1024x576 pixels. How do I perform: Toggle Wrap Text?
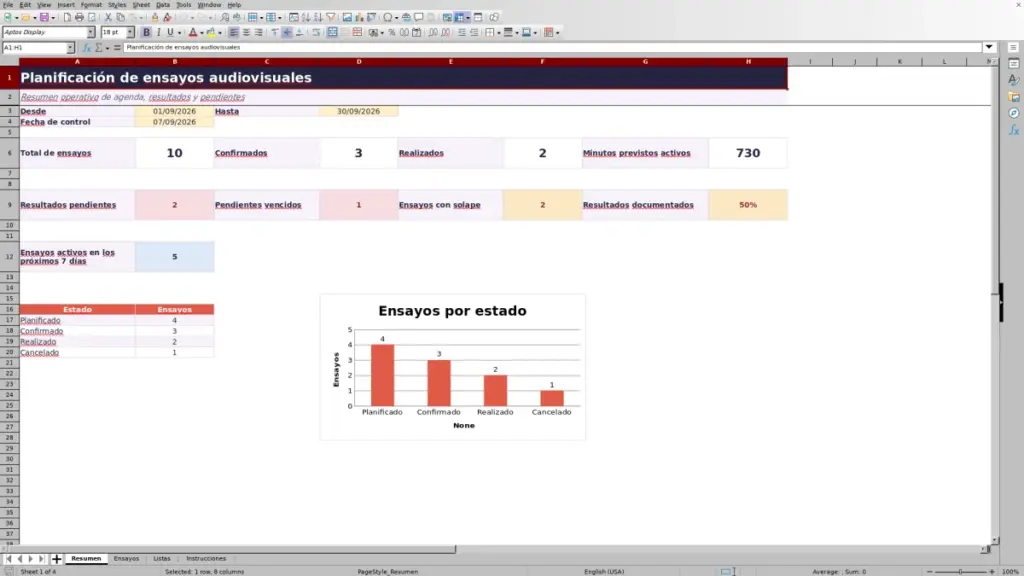click(x=316, y=33)
